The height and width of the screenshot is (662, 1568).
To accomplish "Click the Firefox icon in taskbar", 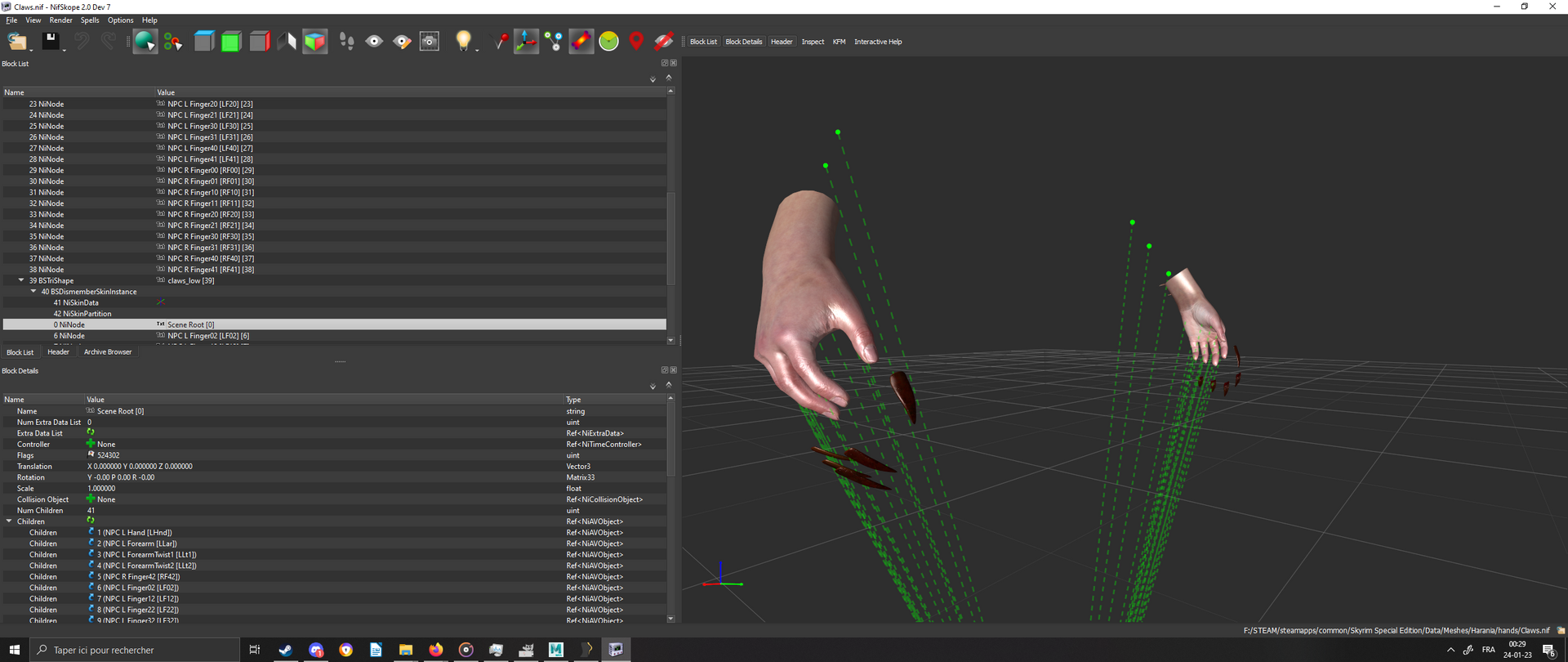I will tap(436, 650).
